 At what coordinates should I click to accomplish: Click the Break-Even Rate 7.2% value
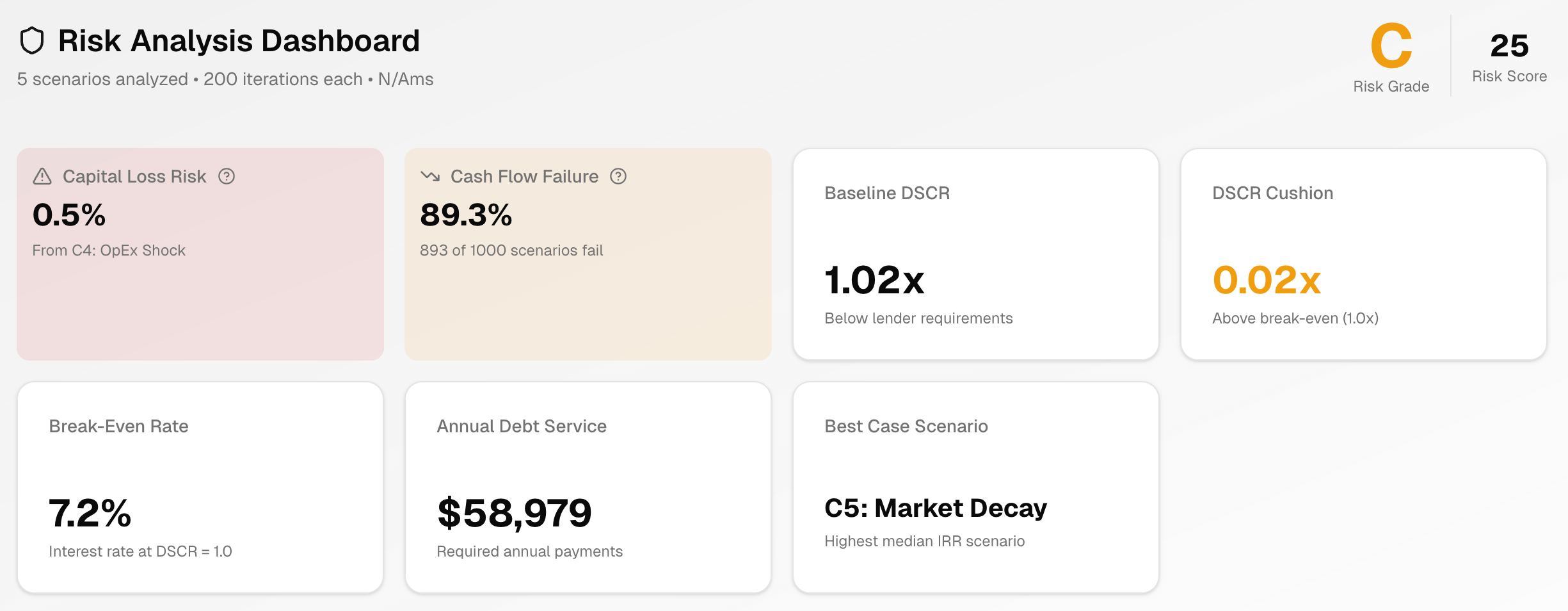point(90,512)
